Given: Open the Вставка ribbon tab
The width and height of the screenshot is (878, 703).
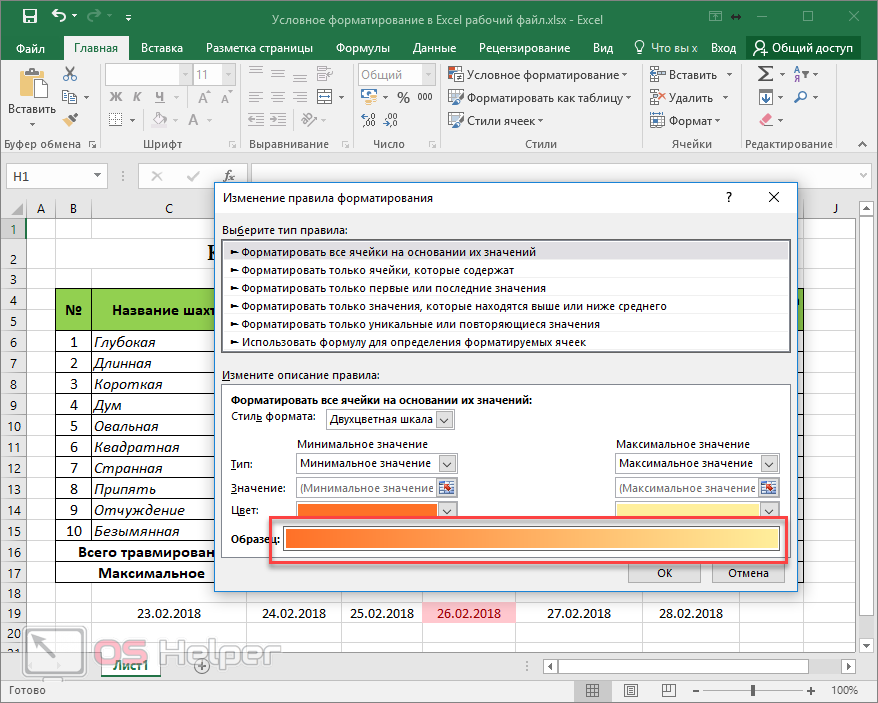Looking at the screenshot, I should click(x=162, y=47).
